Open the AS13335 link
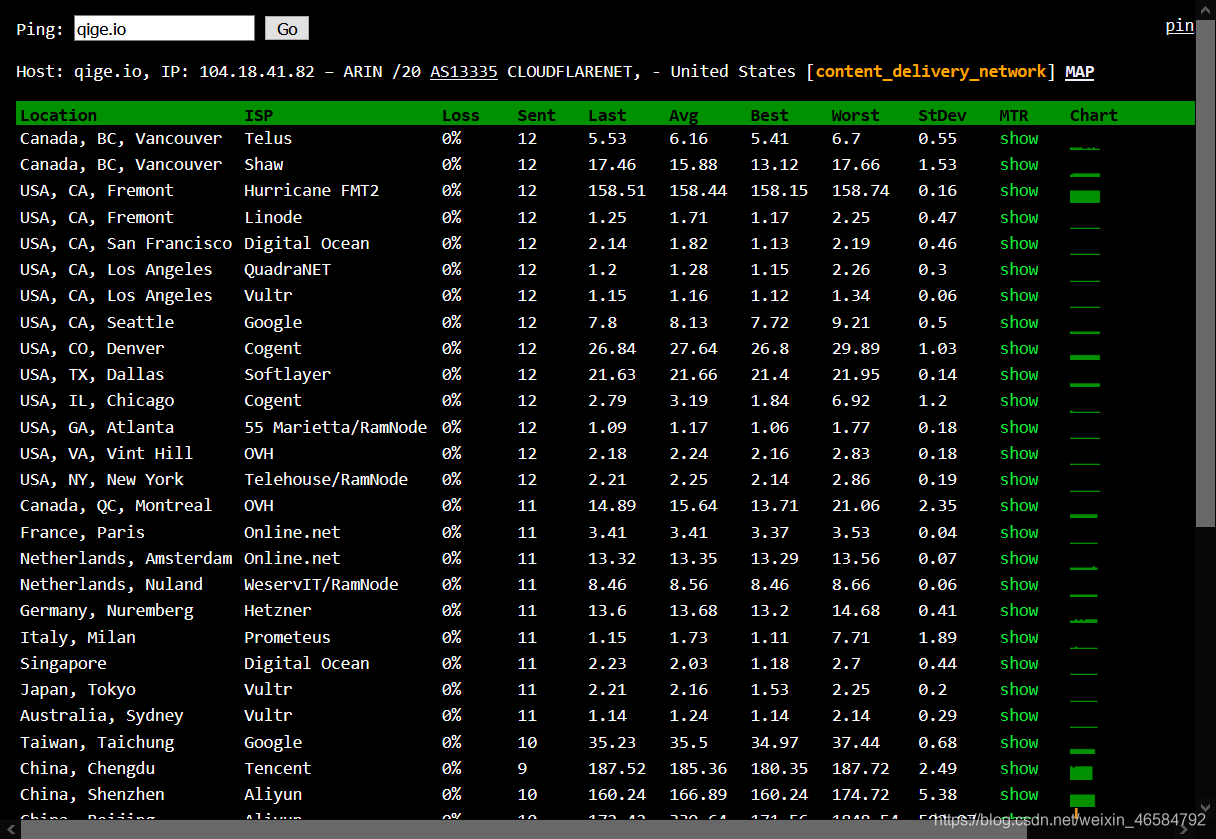Screen dimensions: 1216x839 [x=464, y=72]
